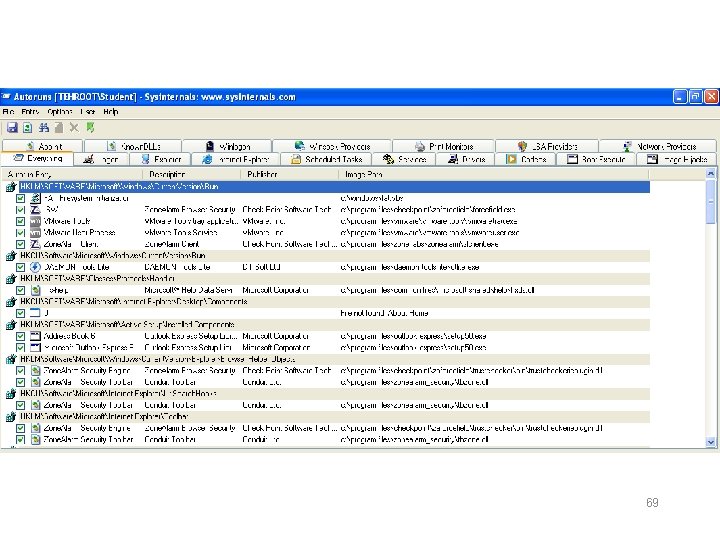Click registry icon of Browser Helper Objects key
The width and height of the screenshot is (720, 540).
coord(11,359)
